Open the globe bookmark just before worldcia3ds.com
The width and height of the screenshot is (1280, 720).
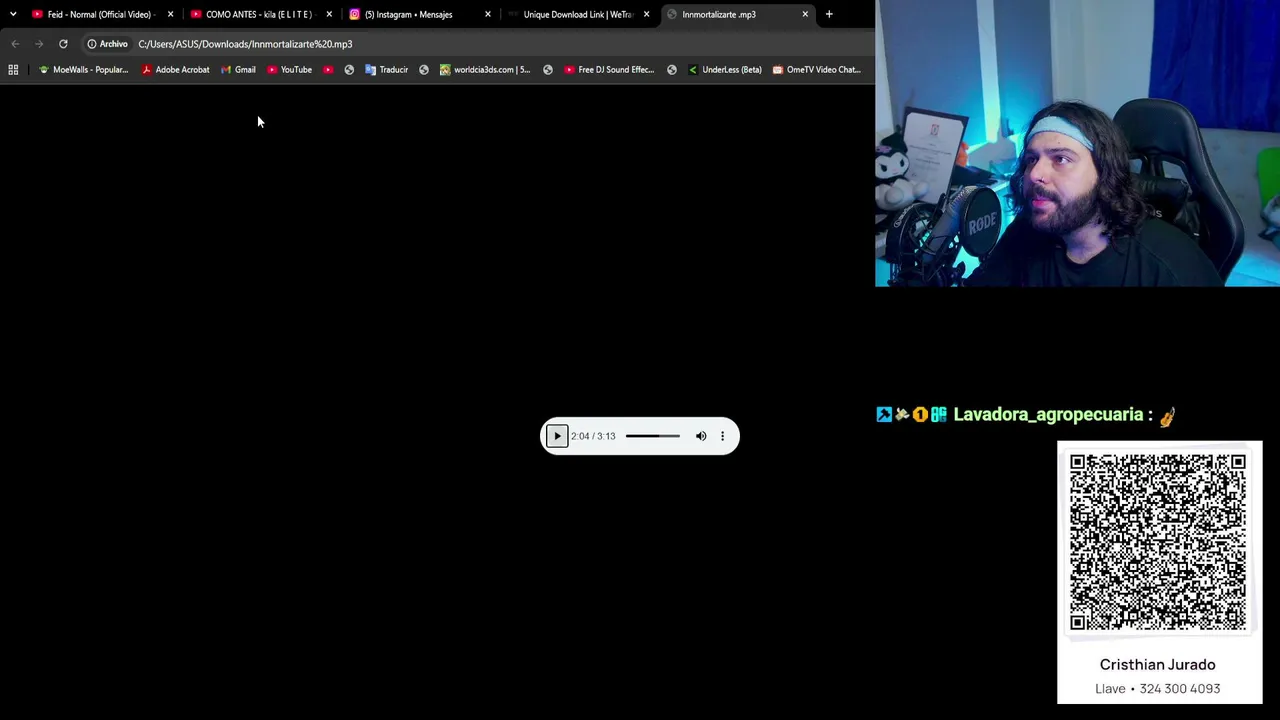click(x=424, y=70)
